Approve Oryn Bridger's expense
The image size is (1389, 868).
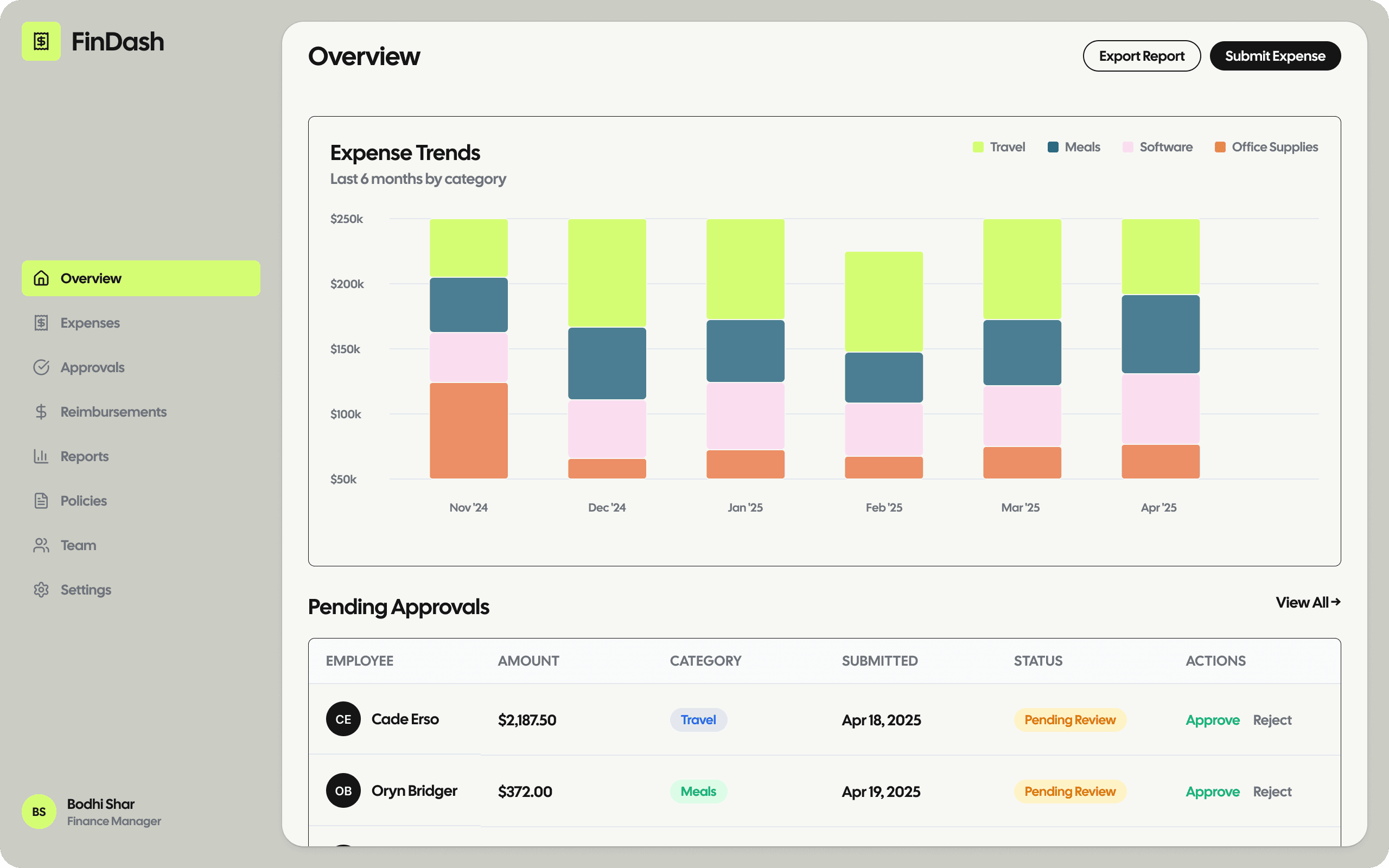(1212, 792)
